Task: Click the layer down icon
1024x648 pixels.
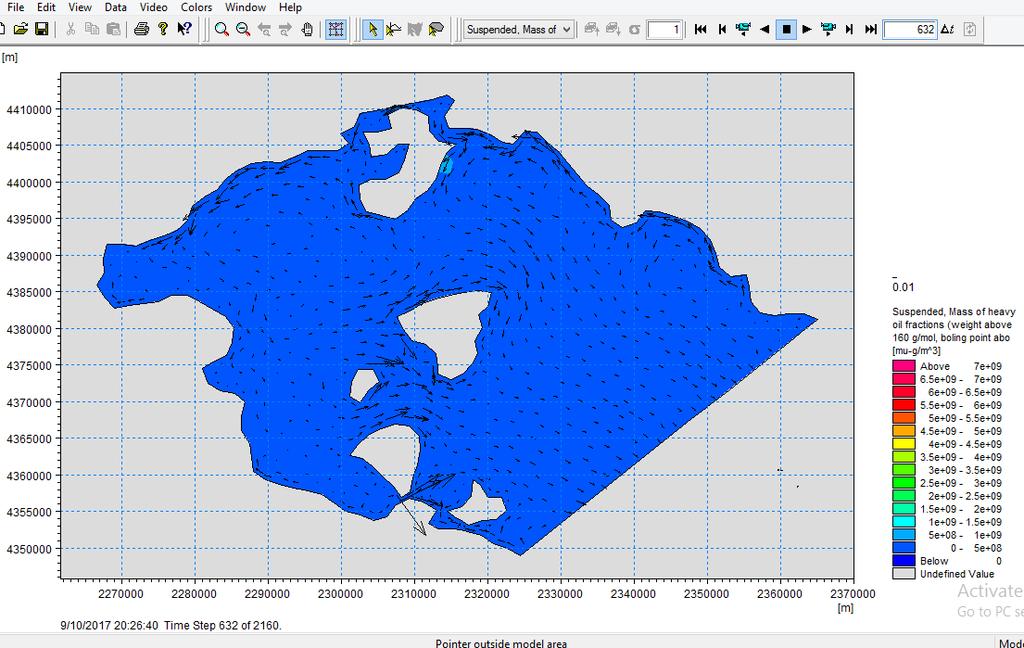Action: pos(613,29)
